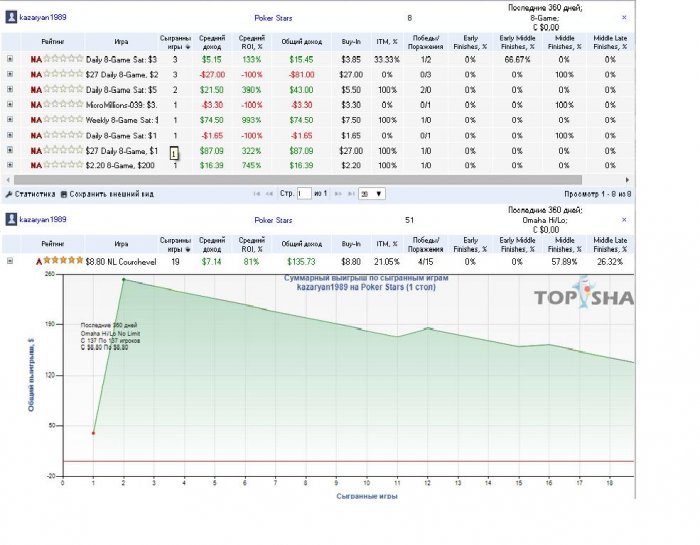This screenshot has height=545, width=700.
Task: Go to next page pager icon
Action: point(338,194)
